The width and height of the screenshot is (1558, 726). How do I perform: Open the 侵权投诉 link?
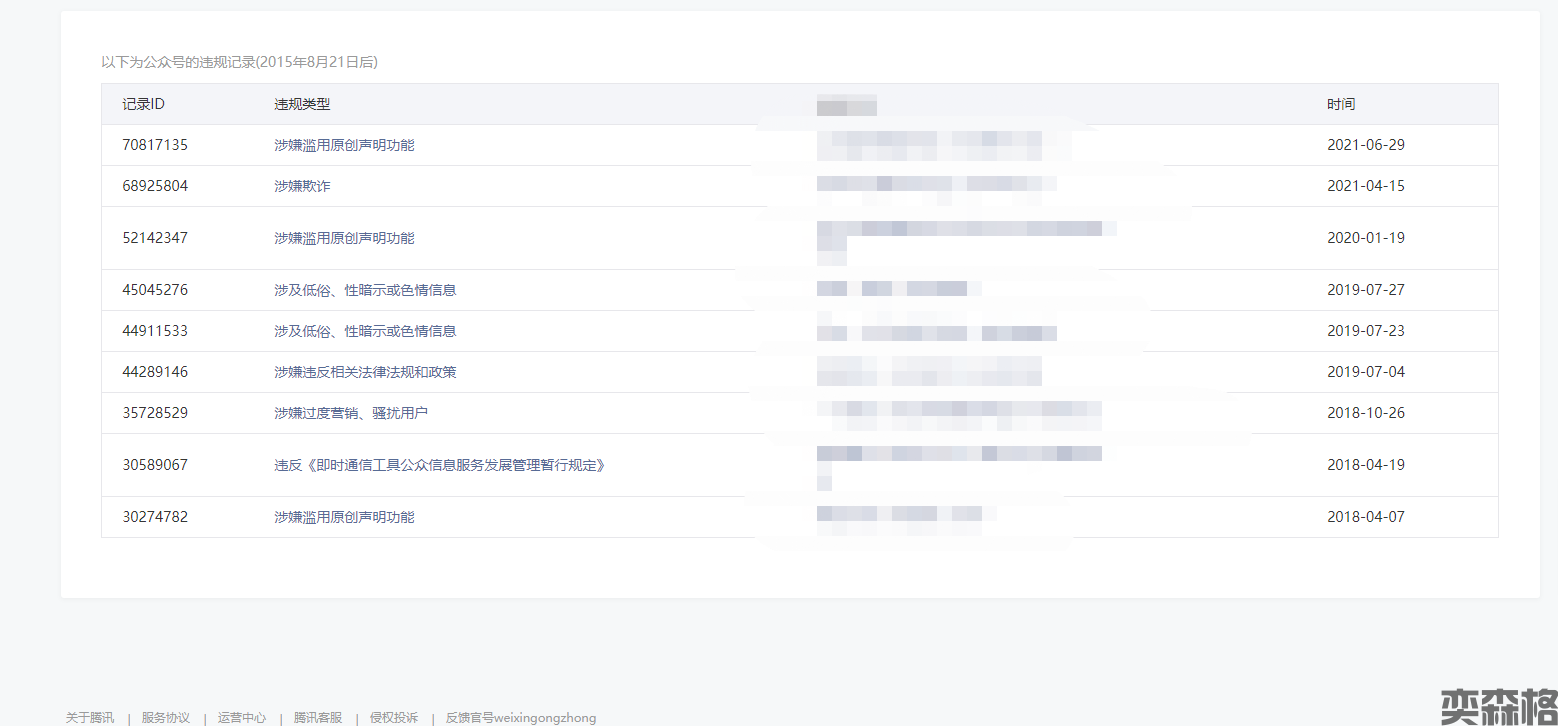394,717
